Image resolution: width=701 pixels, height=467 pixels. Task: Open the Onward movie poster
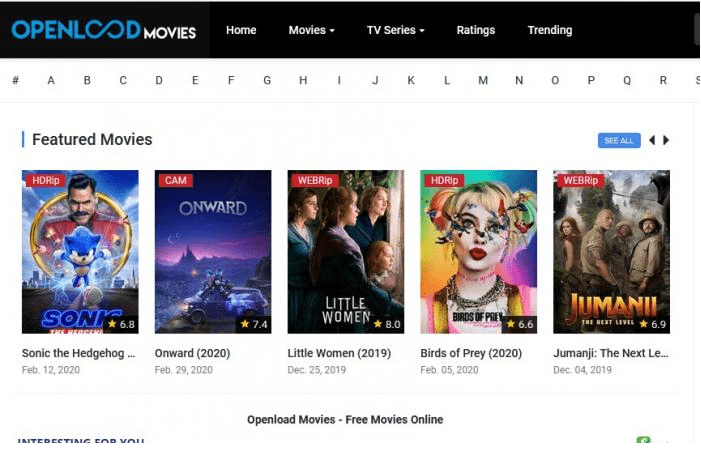(x=213, y=252)
